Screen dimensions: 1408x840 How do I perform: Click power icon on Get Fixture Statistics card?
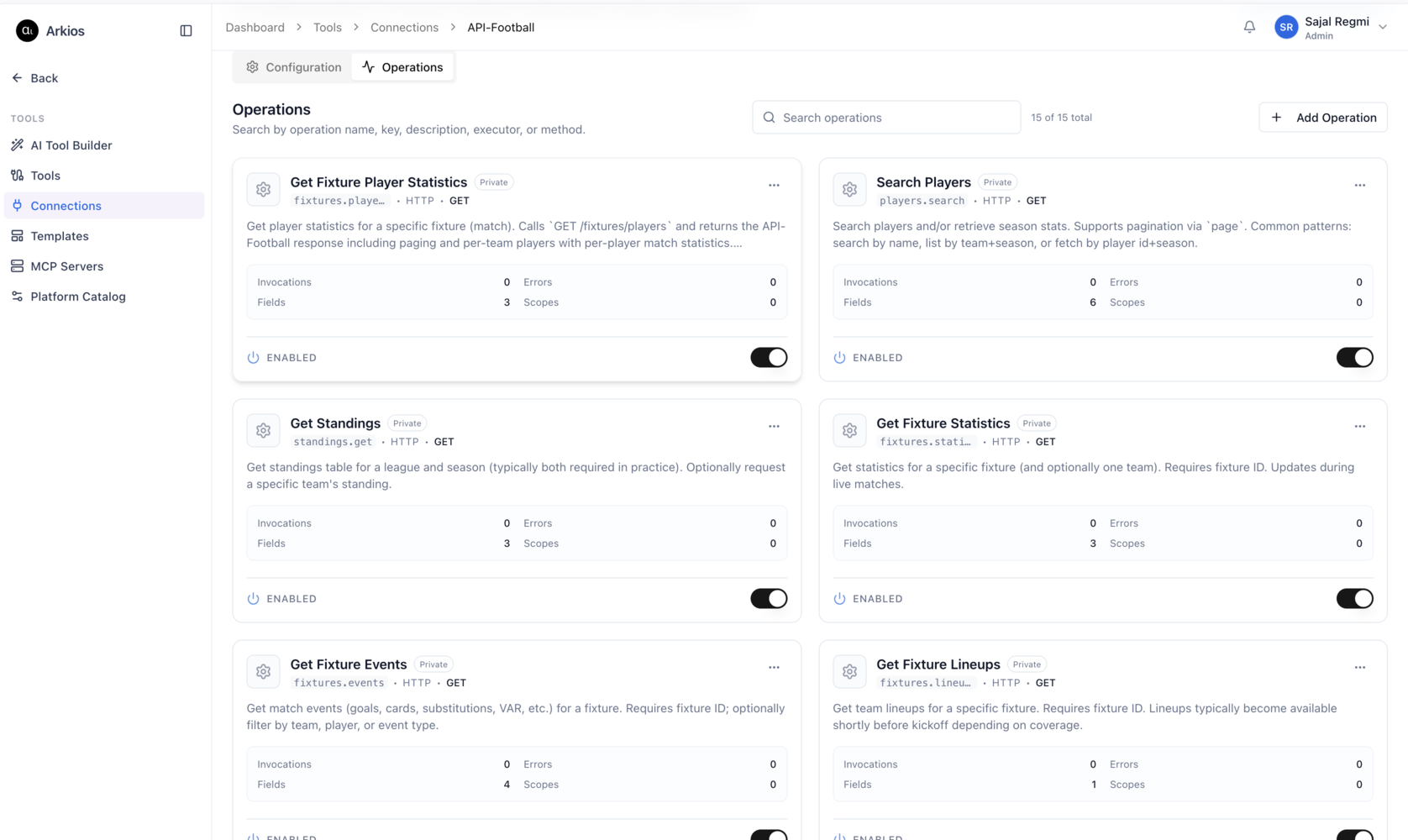(x=839, y=599)
